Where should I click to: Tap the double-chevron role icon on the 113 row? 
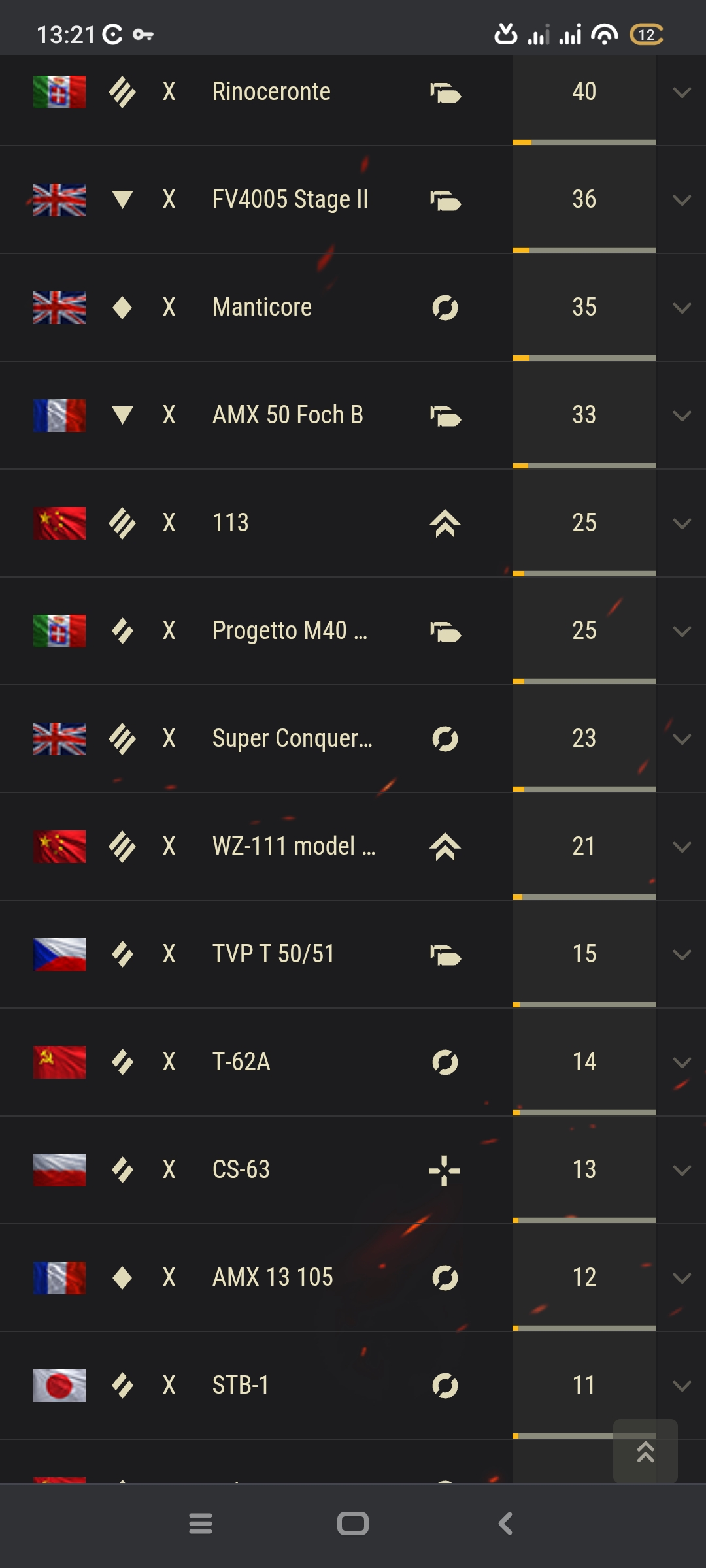(x=445, y=523)
